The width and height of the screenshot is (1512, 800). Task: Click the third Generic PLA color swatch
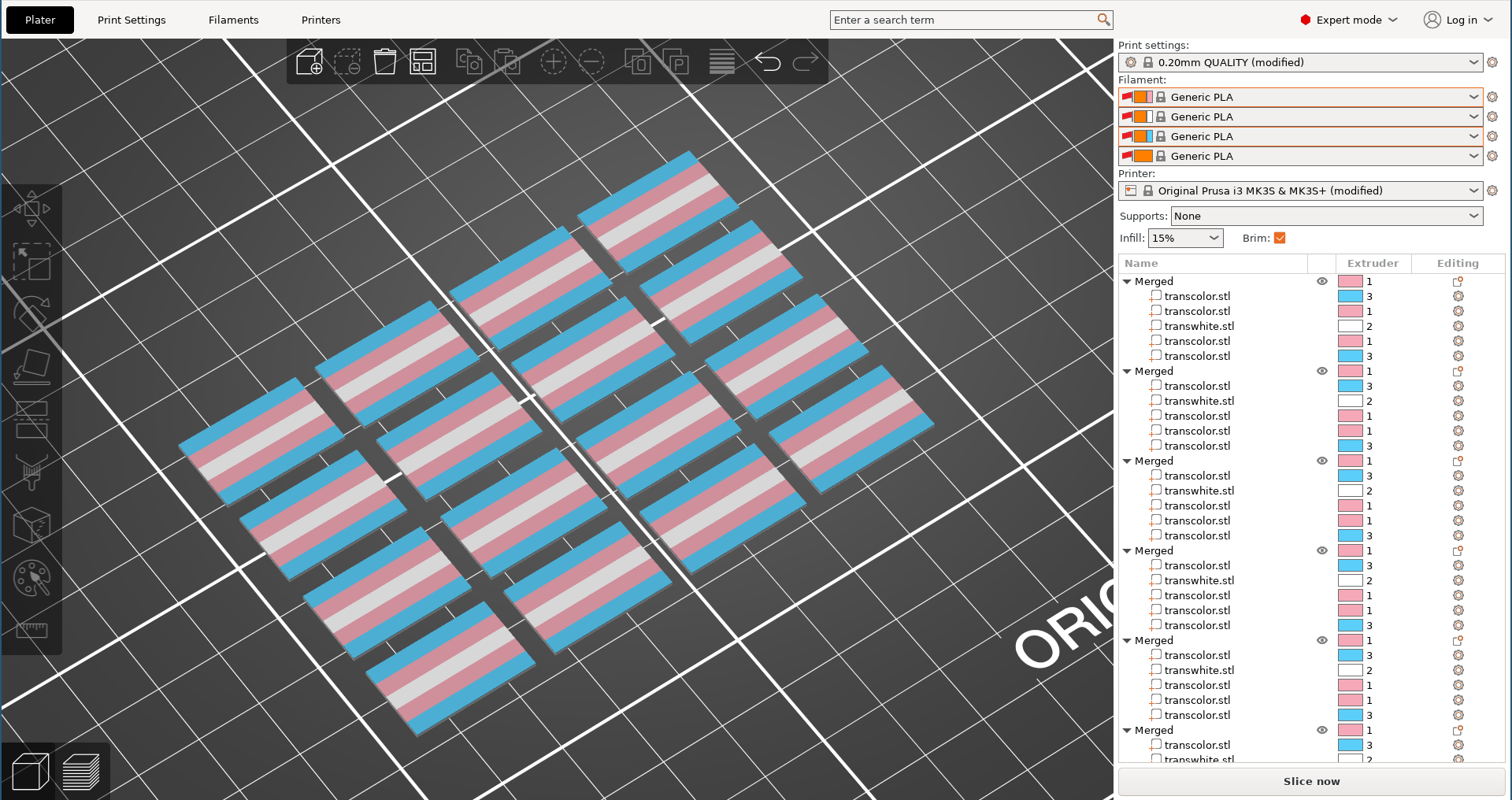click(x=1143, y=136)
